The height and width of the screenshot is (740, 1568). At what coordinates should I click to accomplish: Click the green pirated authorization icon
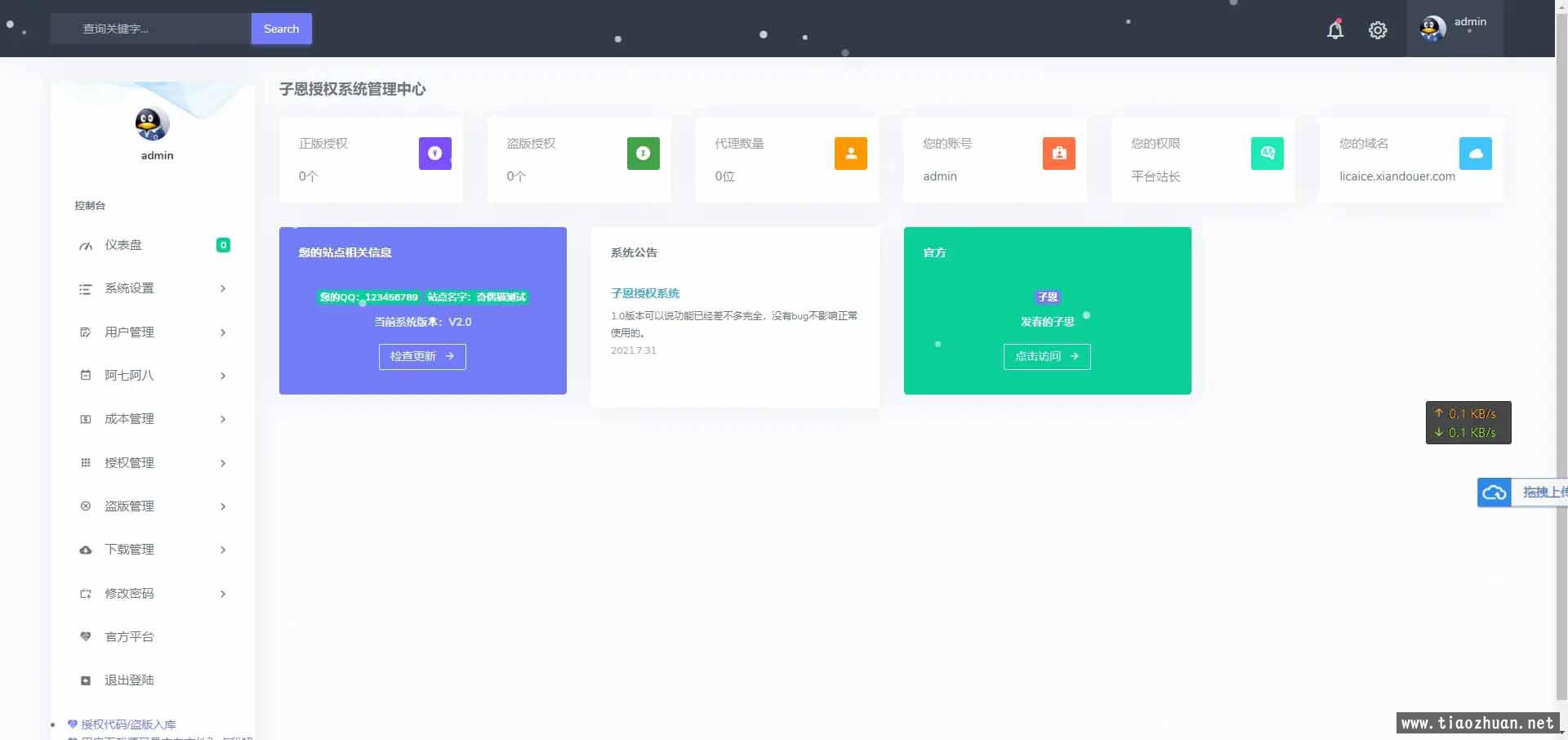point(643,154)
